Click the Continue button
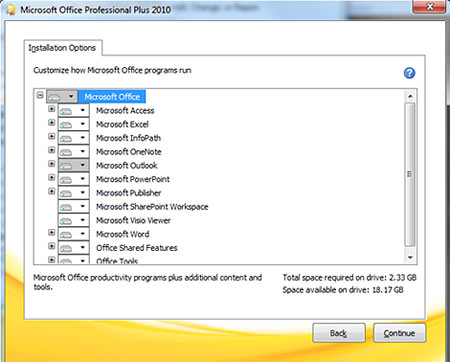 [x=399, y=333]
